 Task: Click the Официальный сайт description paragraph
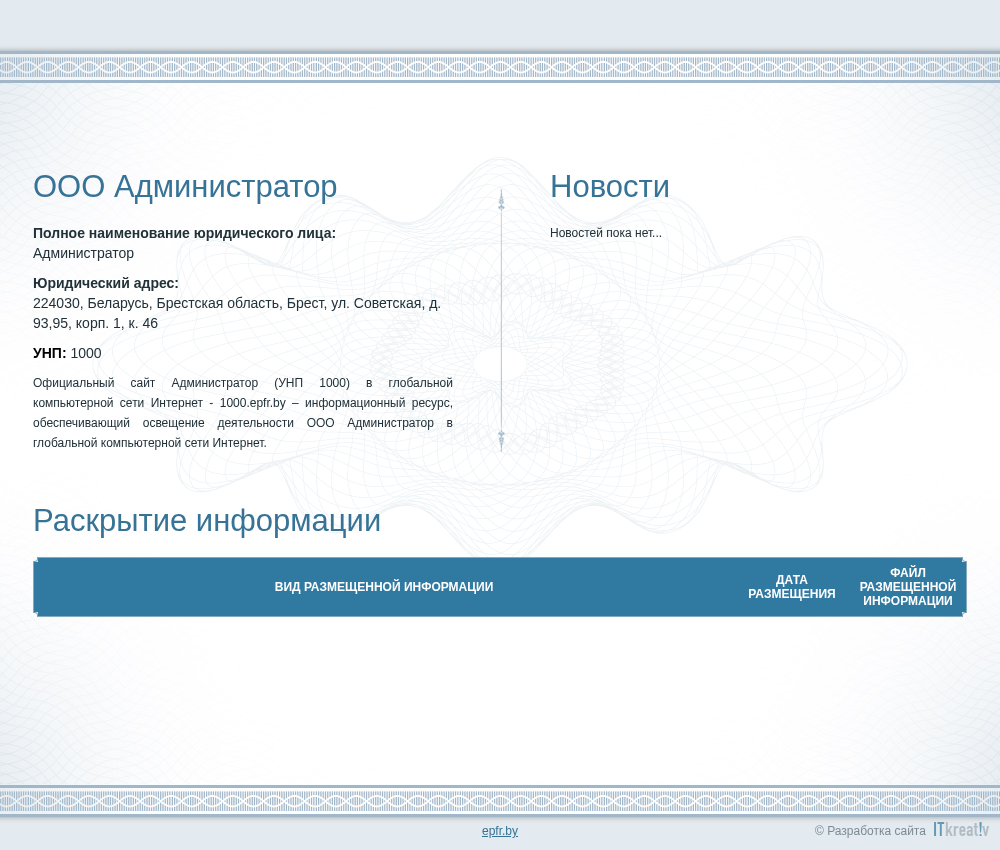click(x=243, y=413)
